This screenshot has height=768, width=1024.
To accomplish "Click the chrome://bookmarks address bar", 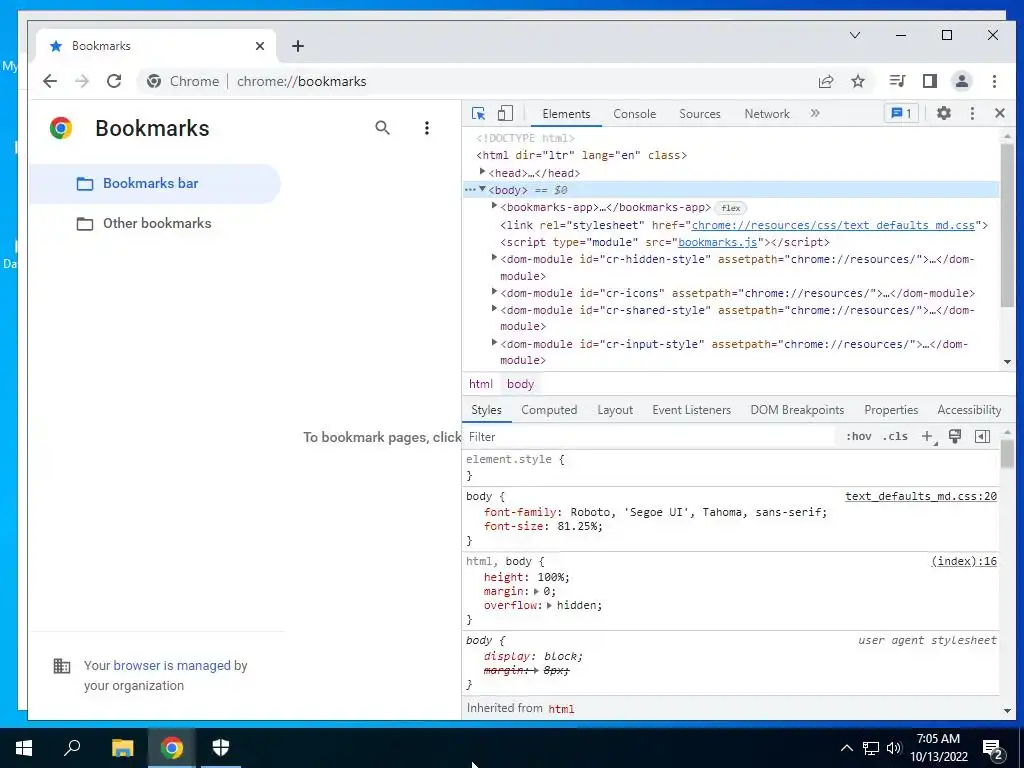I will coord(301,81).
